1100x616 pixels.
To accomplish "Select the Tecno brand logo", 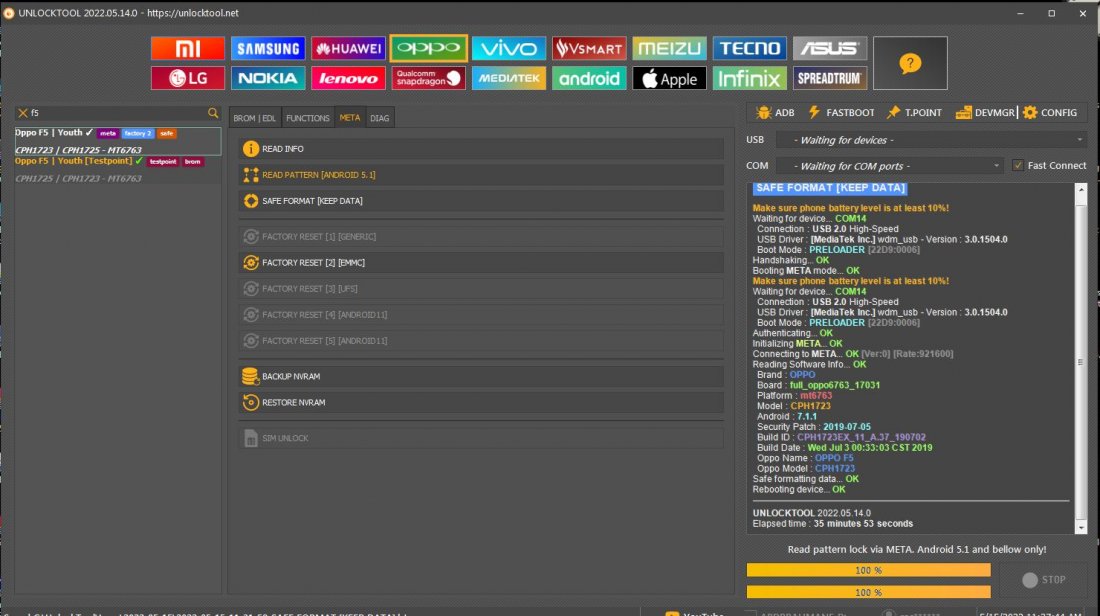I will pos(749,48).
